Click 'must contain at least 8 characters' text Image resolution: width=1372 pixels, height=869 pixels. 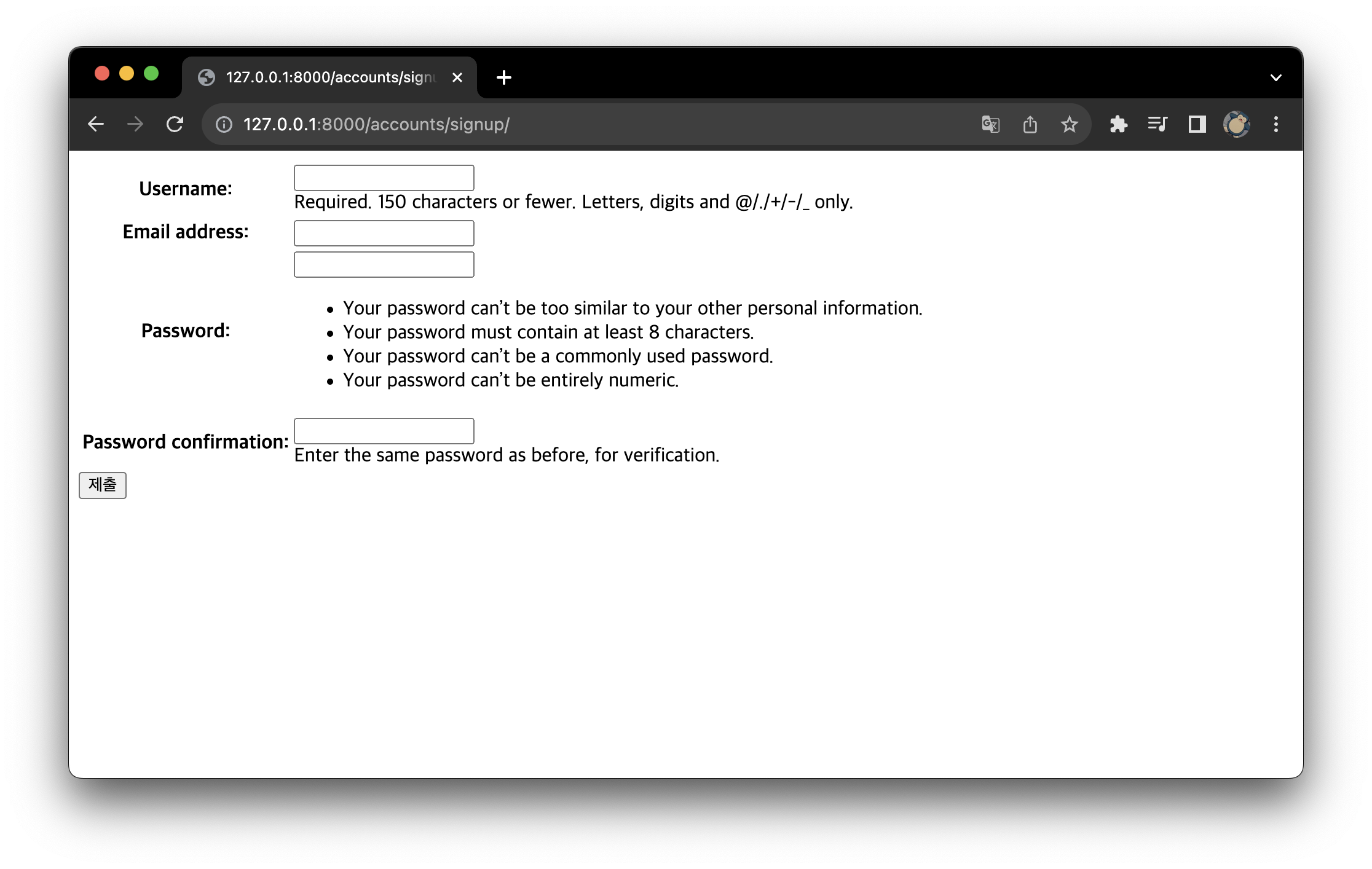point(548,332)
